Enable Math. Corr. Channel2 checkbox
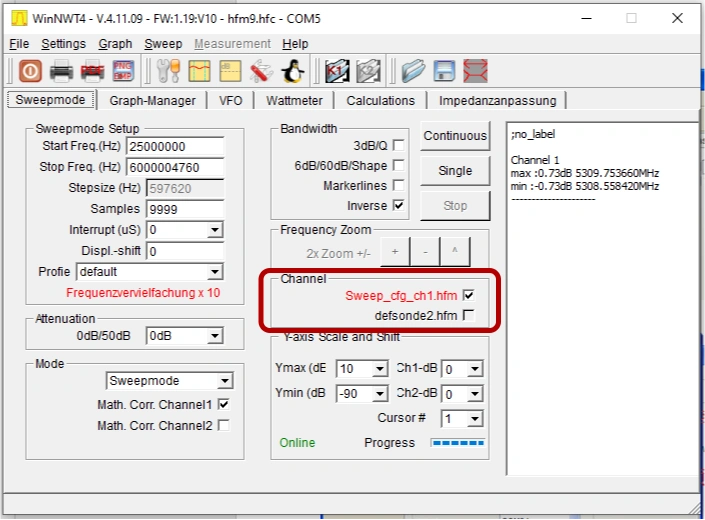705x520 pixels. 223,425
